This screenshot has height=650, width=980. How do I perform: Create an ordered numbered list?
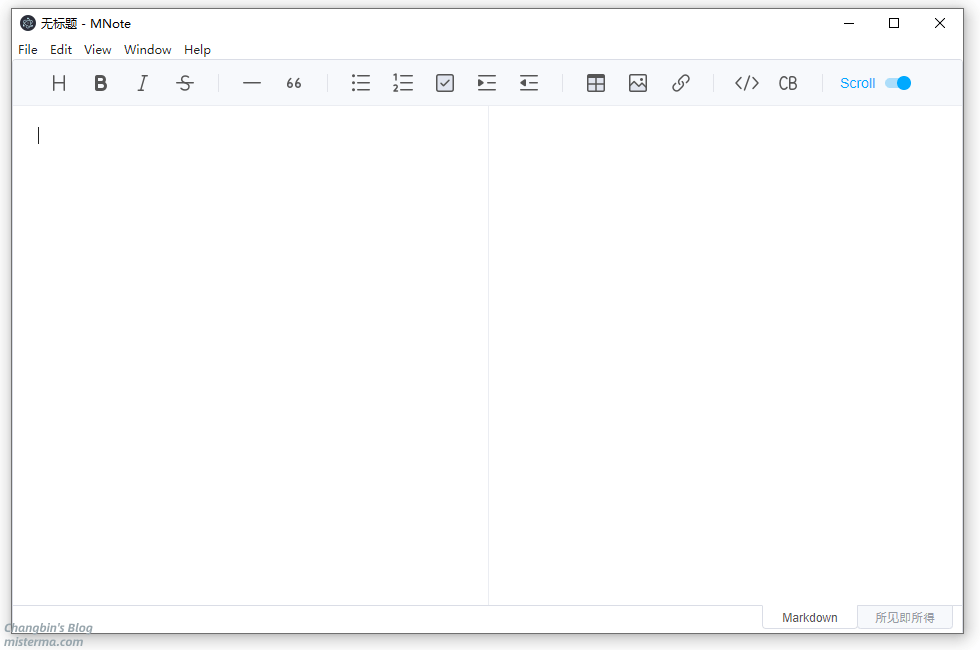coord(403,83)
